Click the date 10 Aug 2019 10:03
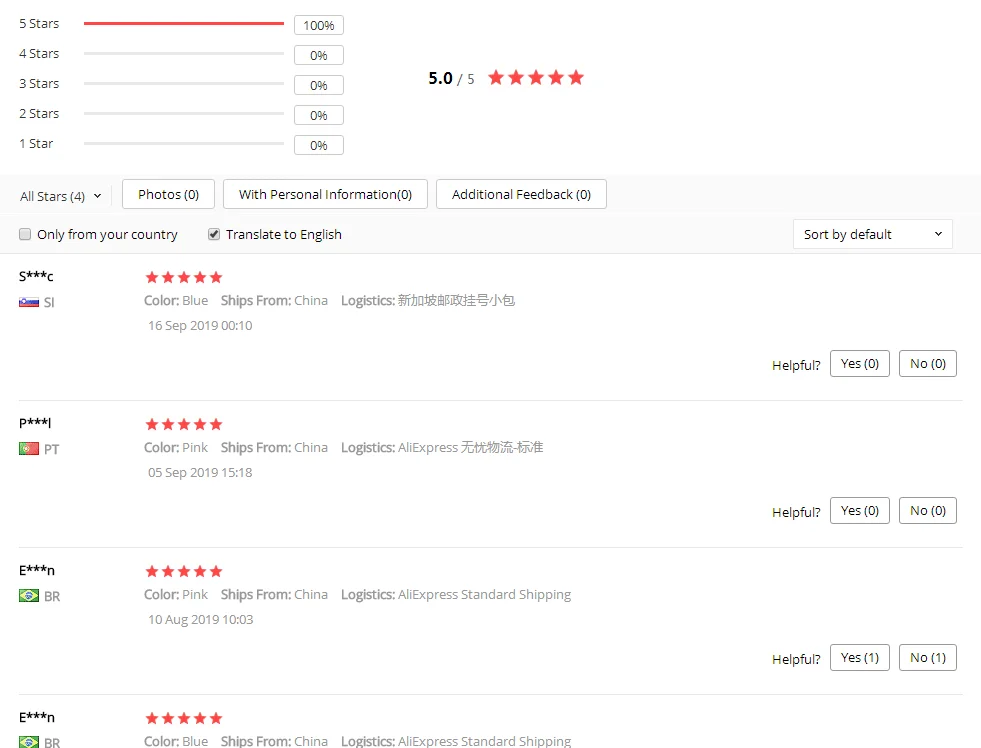 201,620
